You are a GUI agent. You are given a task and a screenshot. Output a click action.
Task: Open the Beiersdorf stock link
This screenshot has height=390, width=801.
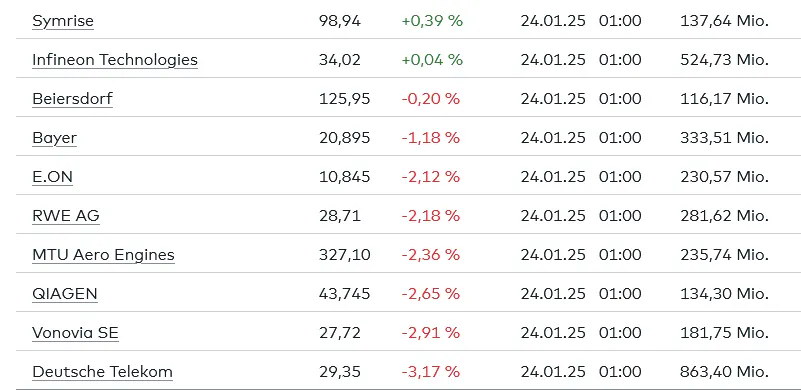pos(72,99)
